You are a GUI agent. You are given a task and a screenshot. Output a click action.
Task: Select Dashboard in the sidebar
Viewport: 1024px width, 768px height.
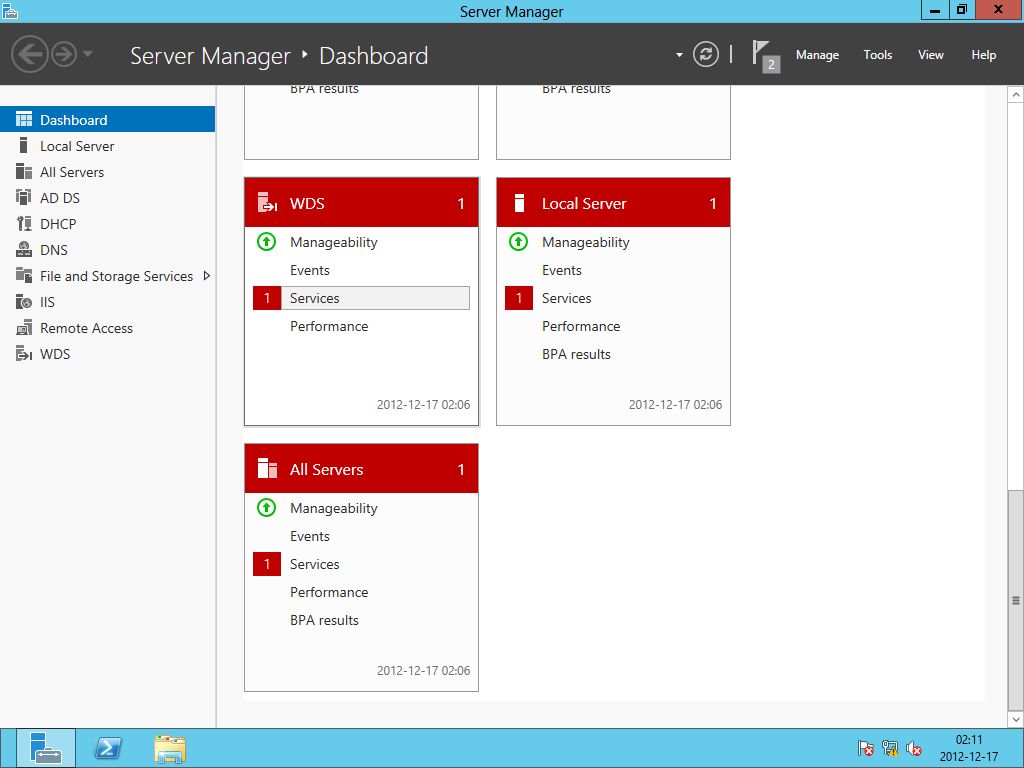pos(107,120)
